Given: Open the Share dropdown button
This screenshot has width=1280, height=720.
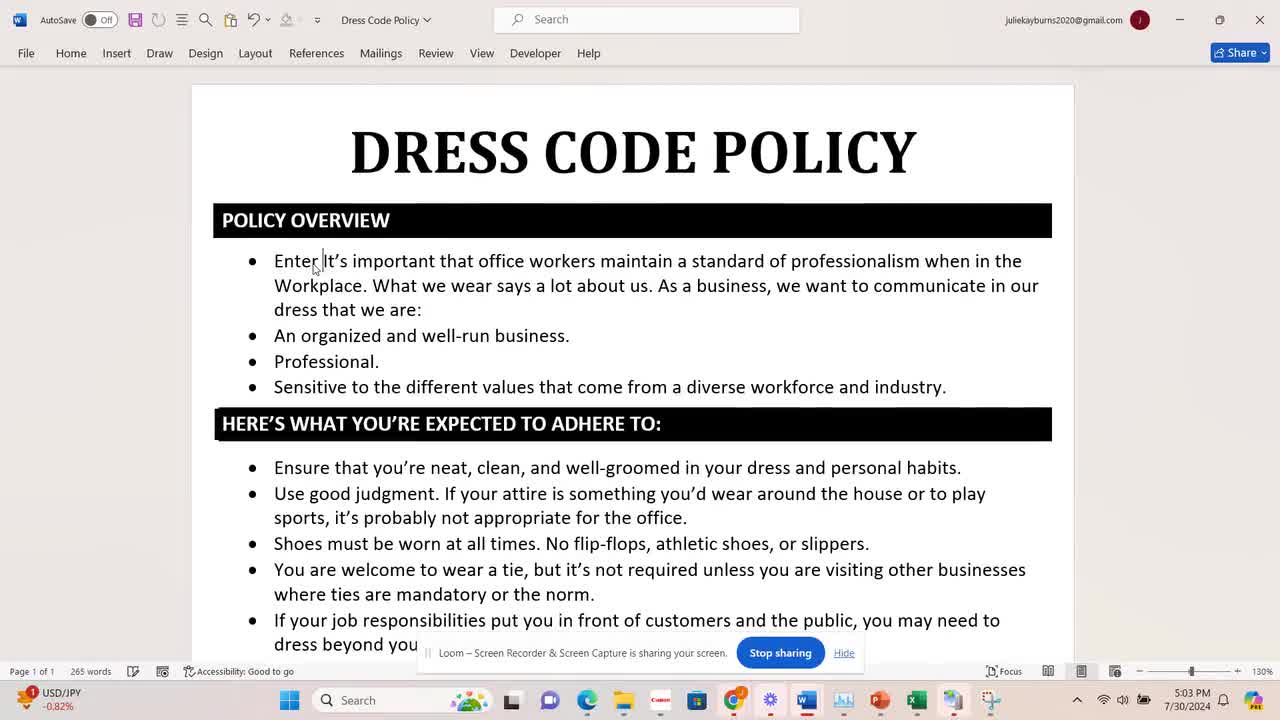Looking at the screenshot, I should click(1240, 53).
